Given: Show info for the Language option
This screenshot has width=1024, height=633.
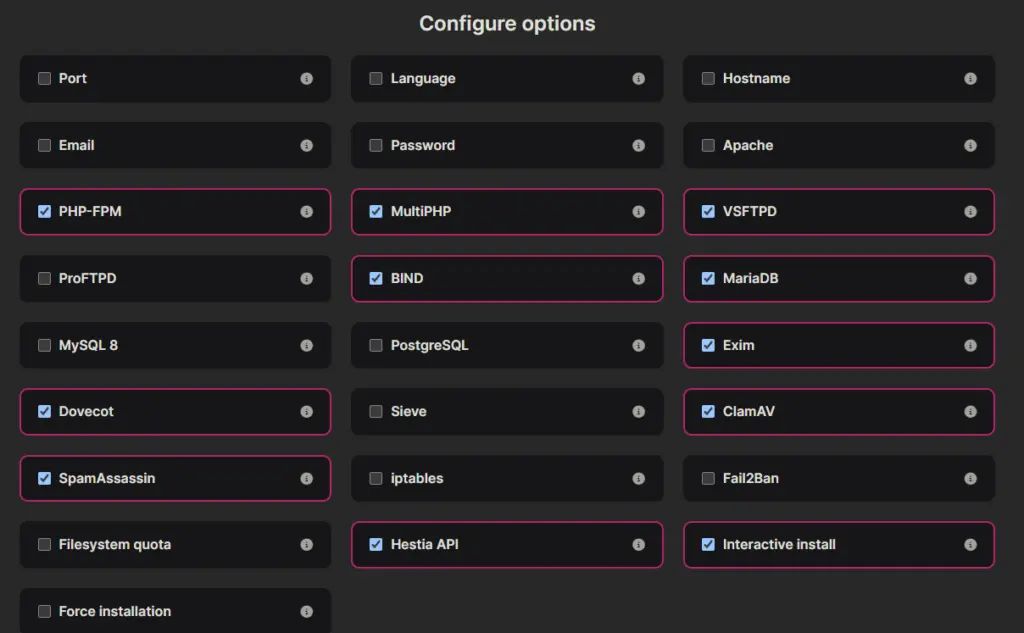Looking at the screenshot, I should click(638, 78).
